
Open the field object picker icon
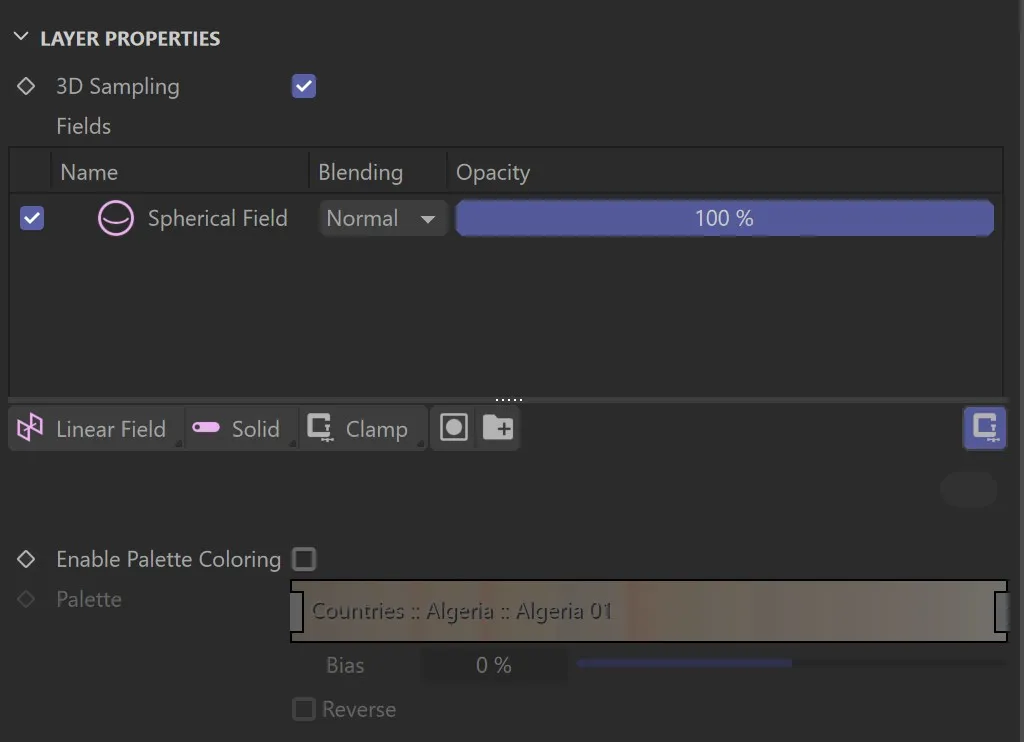click(453, 428)
